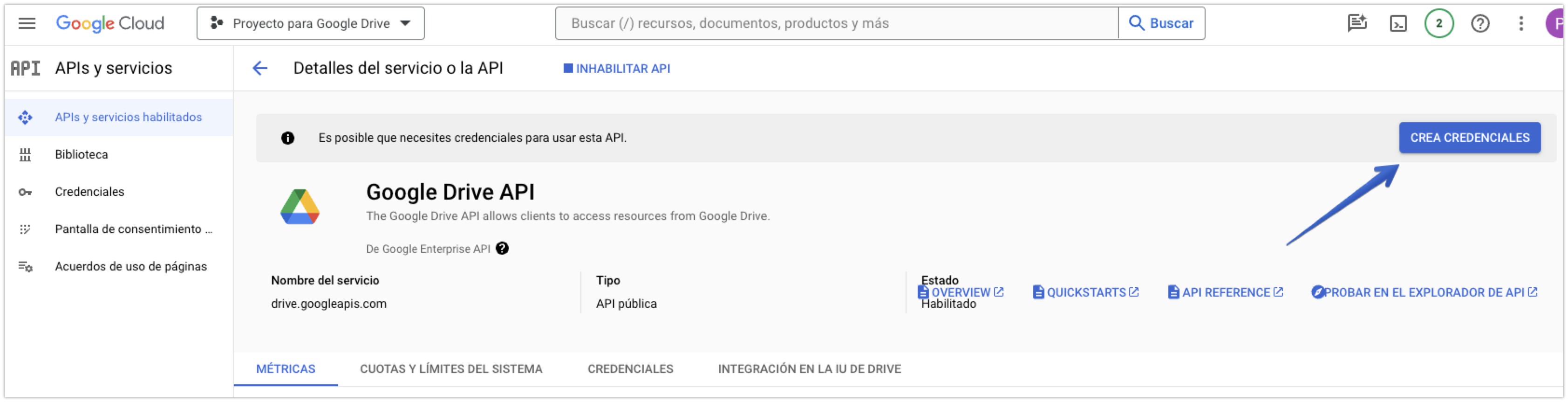The image size is (1568, 402).
Task: Open the OVERVIEW documentation link
Action: tap(961, 292)
